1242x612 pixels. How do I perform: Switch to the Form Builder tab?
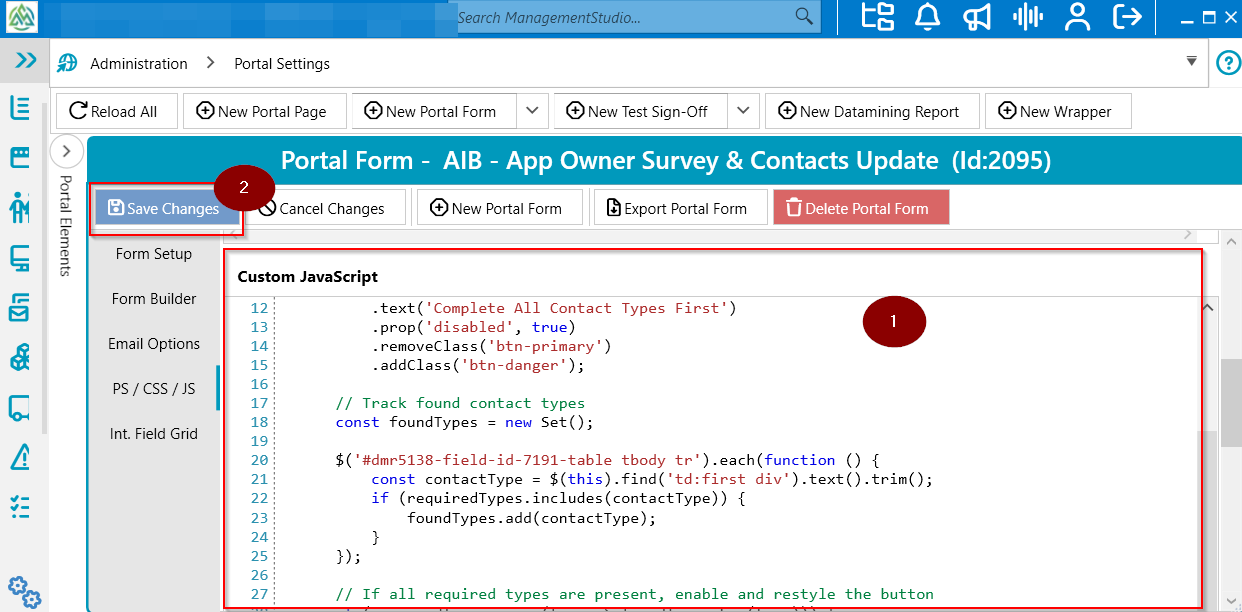coord(154,299)
